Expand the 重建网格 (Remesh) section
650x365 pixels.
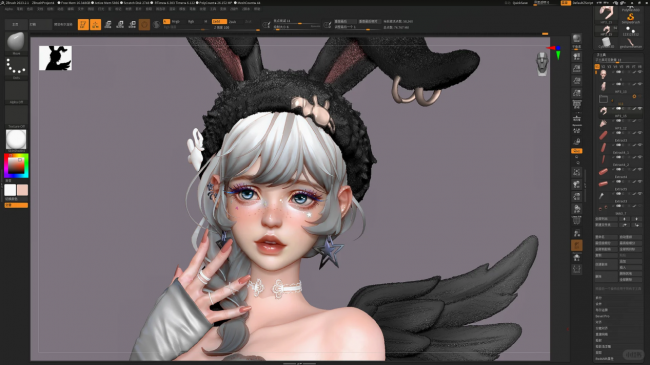click(x=602, y=334)
